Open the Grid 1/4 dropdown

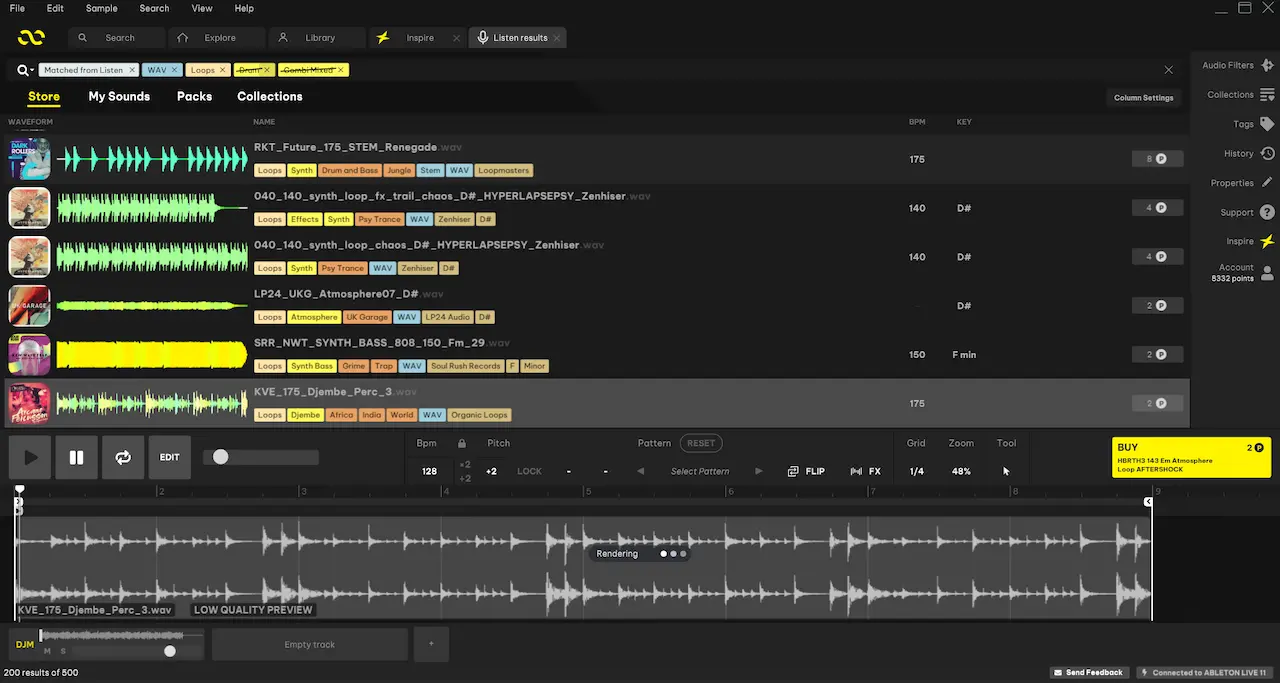(x=917, y=471)
